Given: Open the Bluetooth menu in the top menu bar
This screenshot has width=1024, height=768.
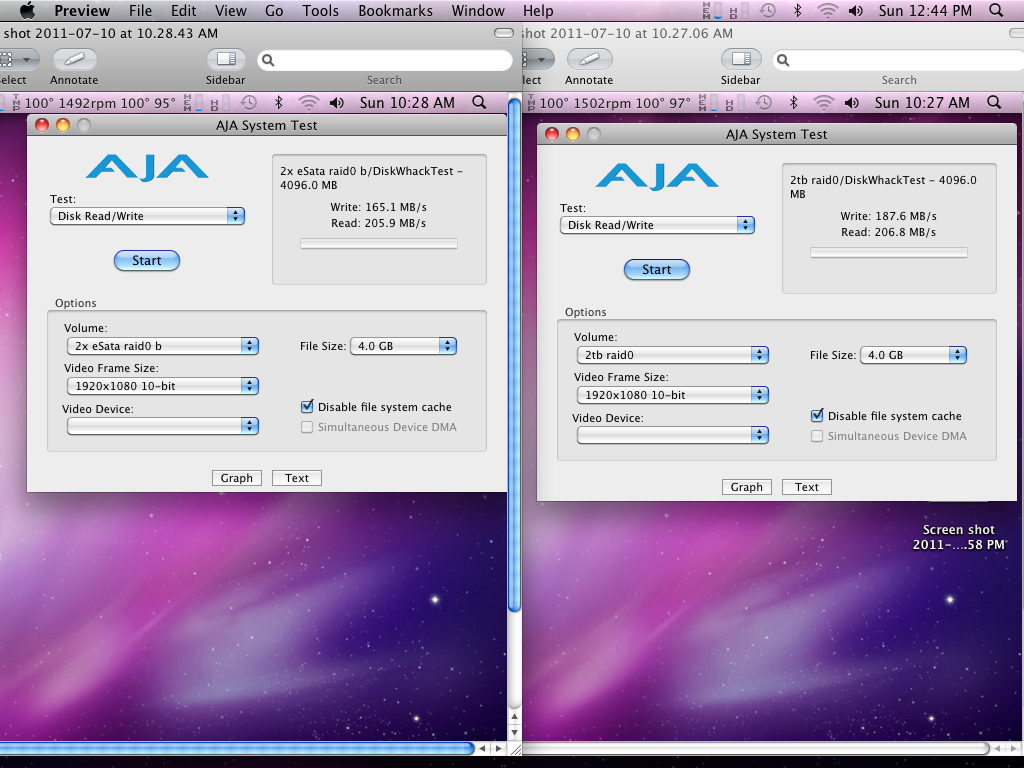Looking at the screenshot, I should [x=797, y=10].
